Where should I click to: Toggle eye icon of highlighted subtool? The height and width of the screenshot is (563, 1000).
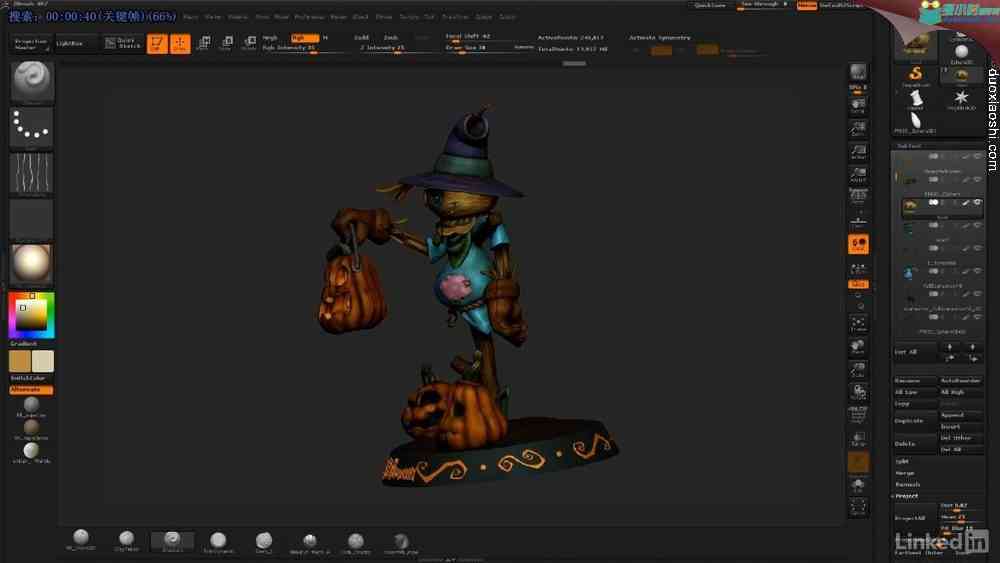point(977,202)
